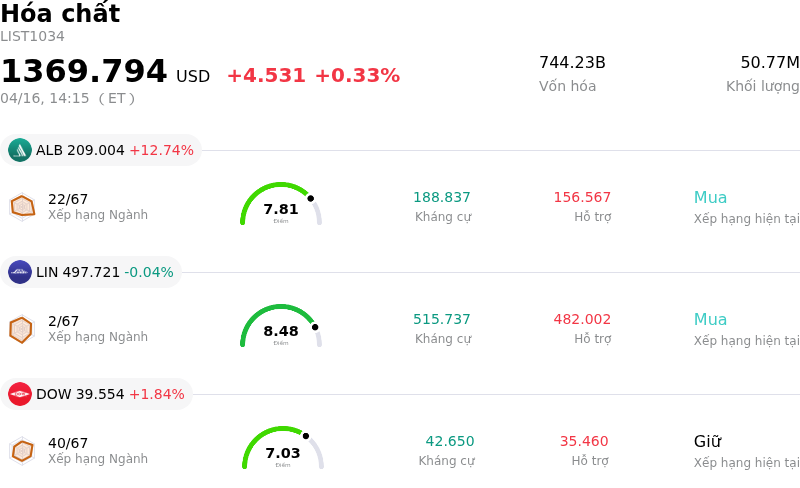Open the LIN 497.721 stock chip
800x488 pixels.
click(x=91, y=272)
